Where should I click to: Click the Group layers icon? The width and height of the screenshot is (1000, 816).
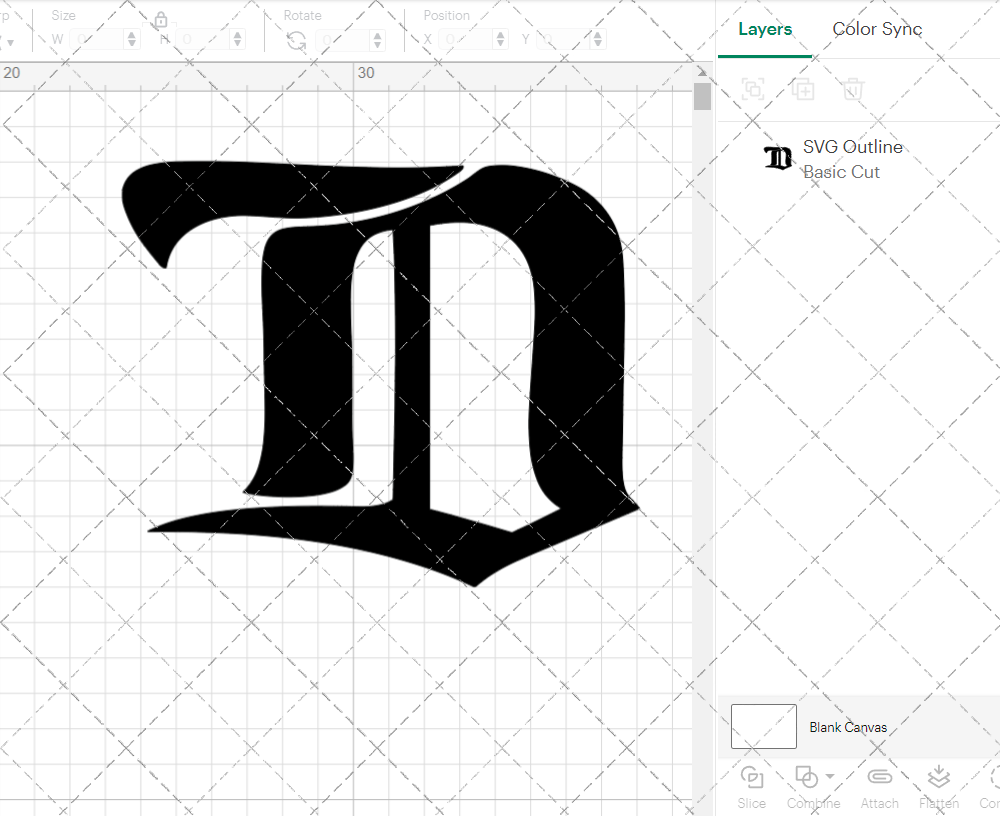[753, 90]
